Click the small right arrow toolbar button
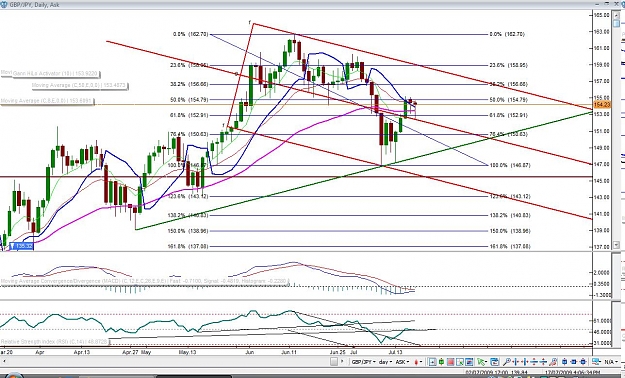 342,362
